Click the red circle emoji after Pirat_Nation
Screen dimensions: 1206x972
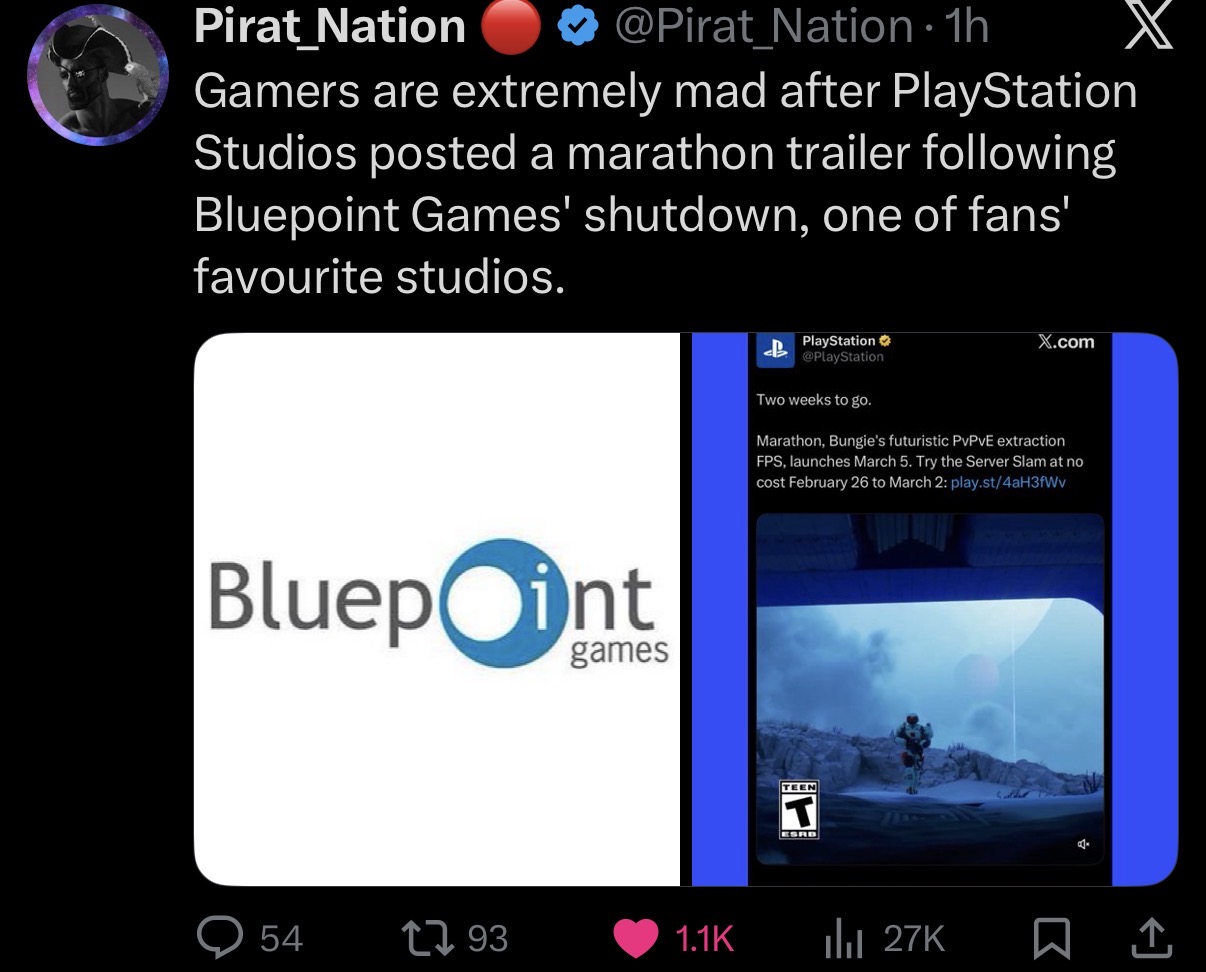pyautogui.click(x=510, y=28)
